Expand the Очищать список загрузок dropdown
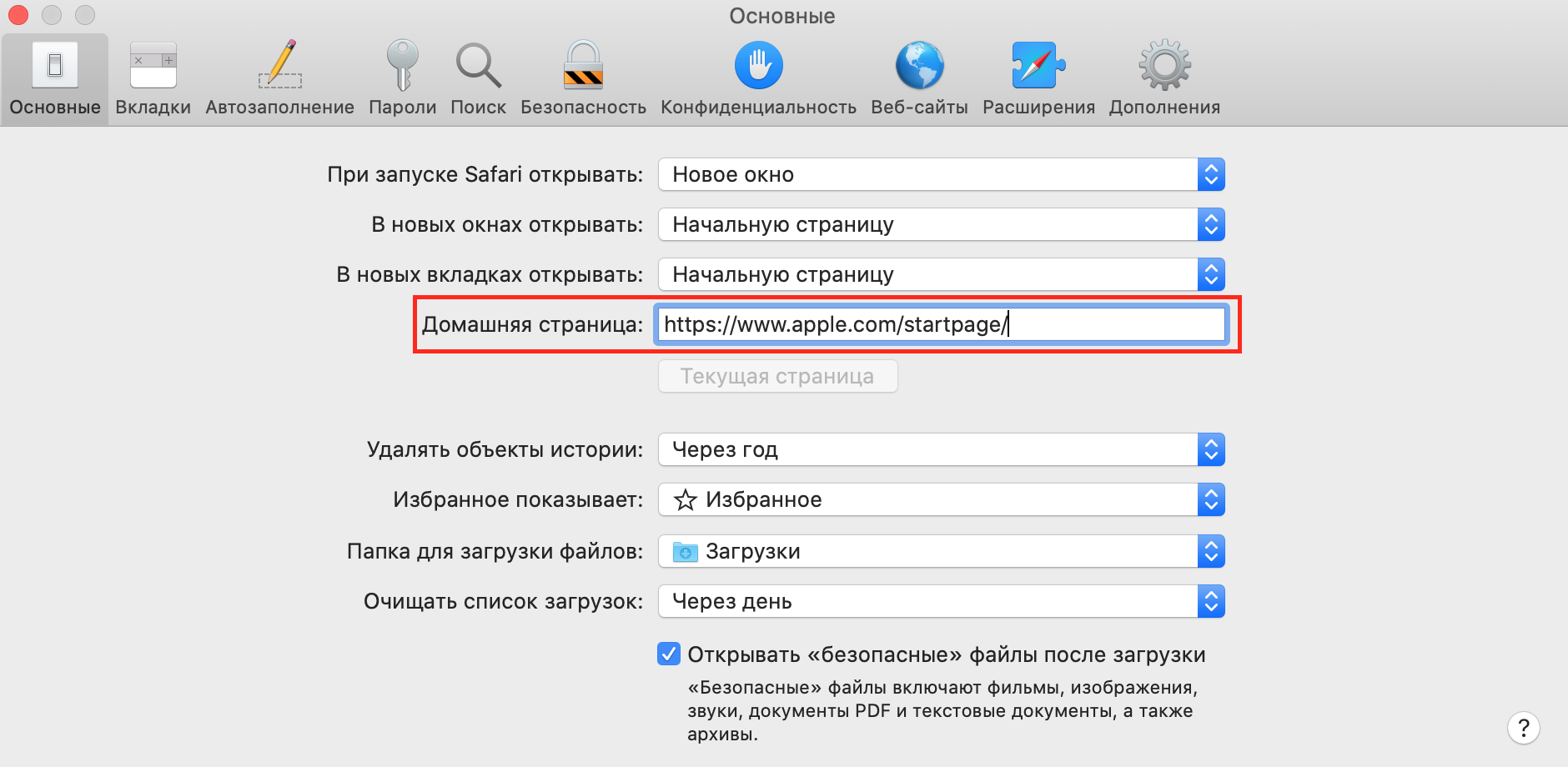Image resolution: width=1568 pixels, height=767 pixels. click(942, 601)
